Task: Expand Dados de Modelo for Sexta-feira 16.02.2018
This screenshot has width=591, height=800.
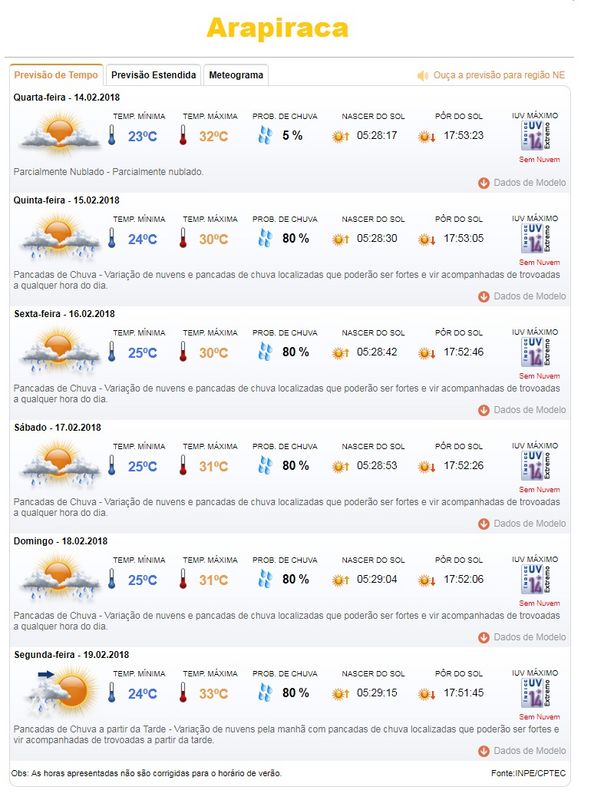Action: click(522, 410)
